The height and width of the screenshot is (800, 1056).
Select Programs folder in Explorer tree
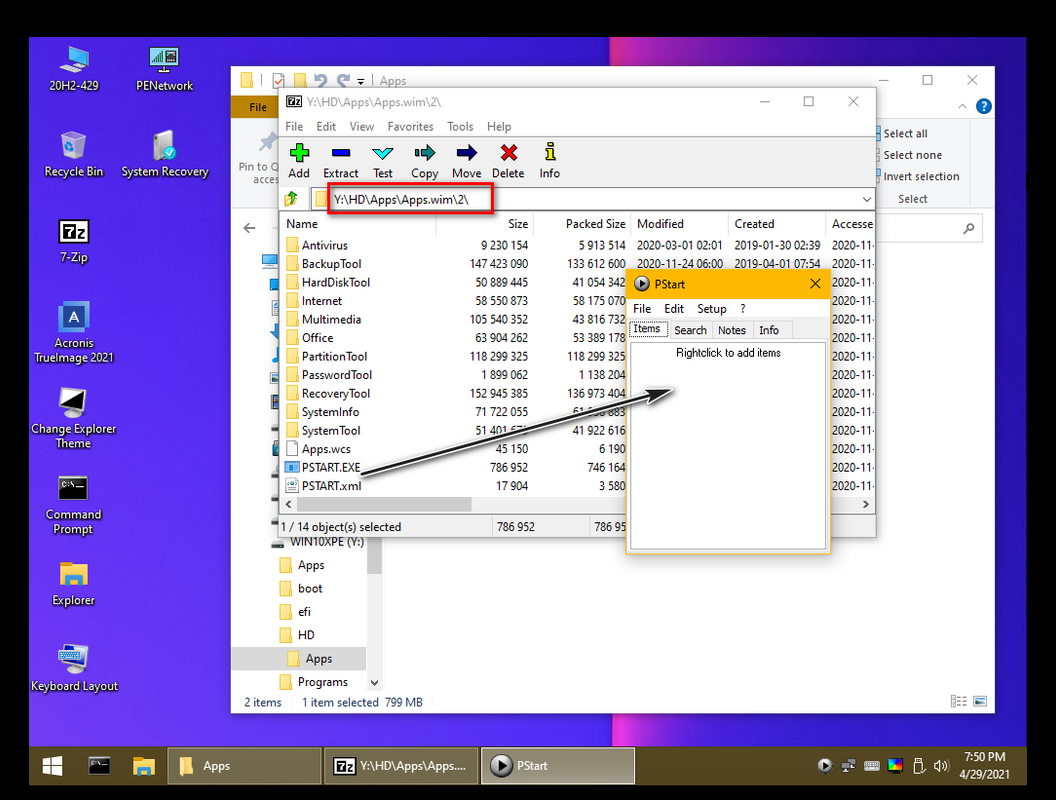point(323,682)
